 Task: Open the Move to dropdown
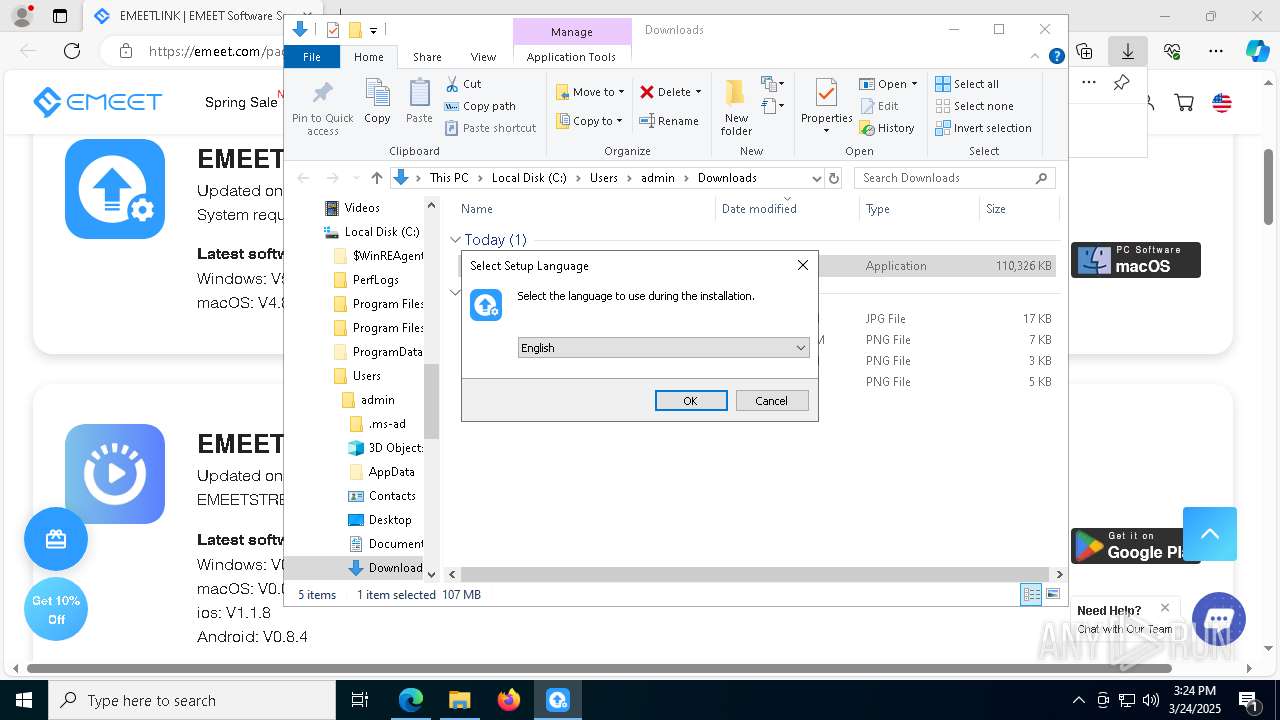click(590, 92)
